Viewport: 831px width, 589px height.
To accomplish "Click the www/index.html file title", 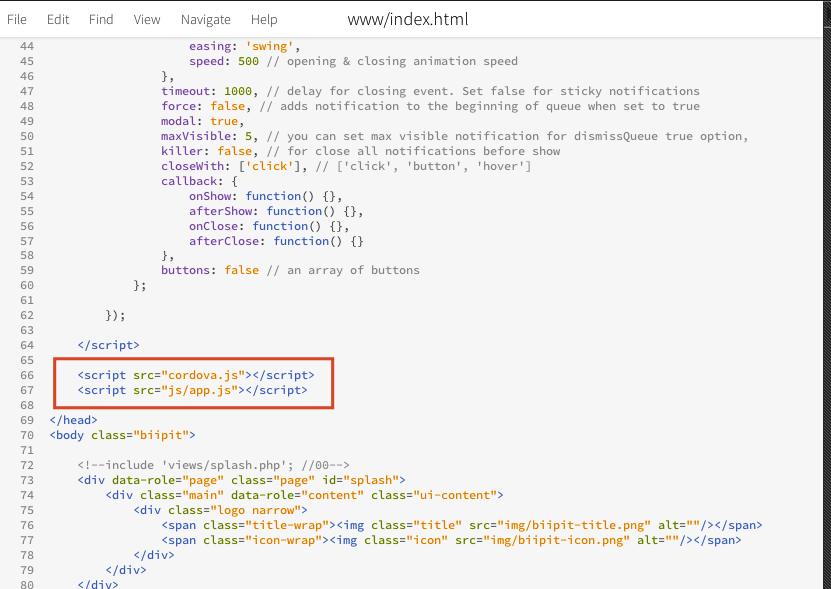I will (407, 19).
